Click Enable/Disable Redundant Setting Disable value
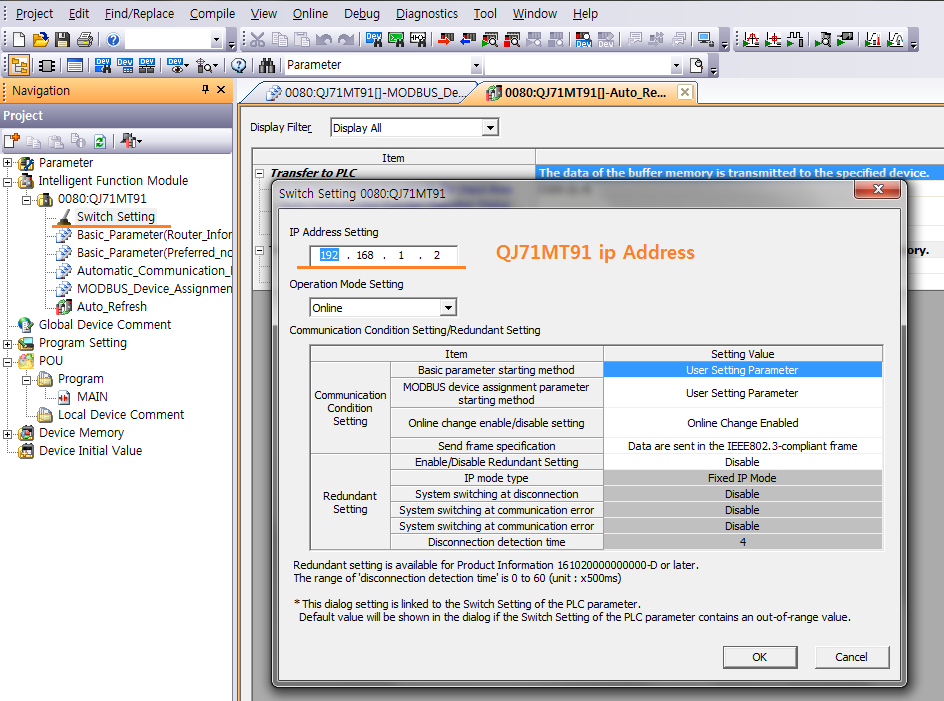Viewport: 944px width, 701px height. click(742, 462)
